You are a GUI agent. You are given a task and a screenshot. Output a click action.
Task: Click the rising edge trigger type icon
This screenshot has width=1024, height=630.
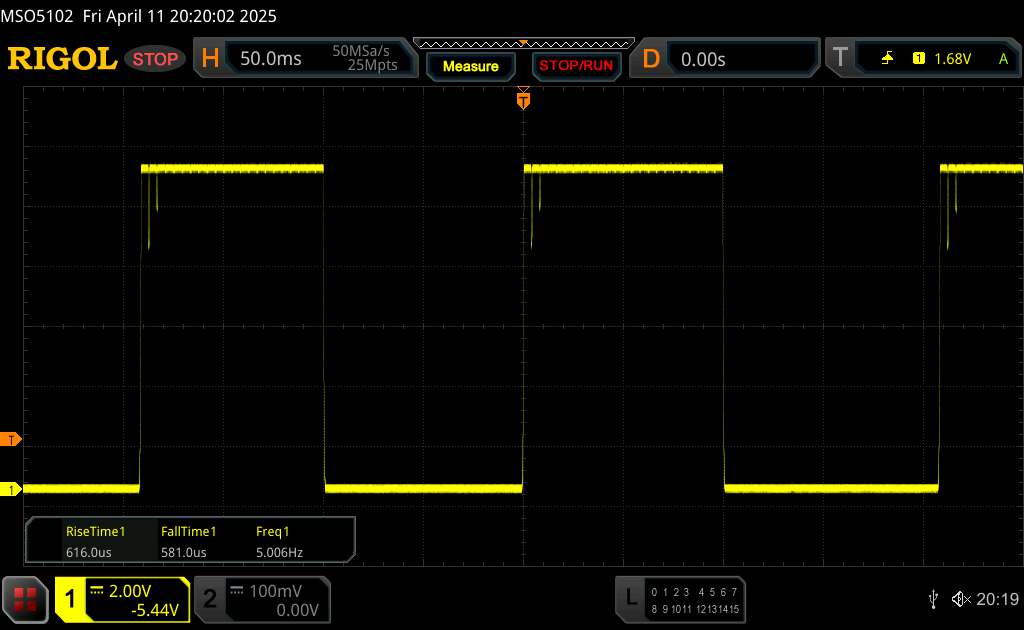(887, 59)
